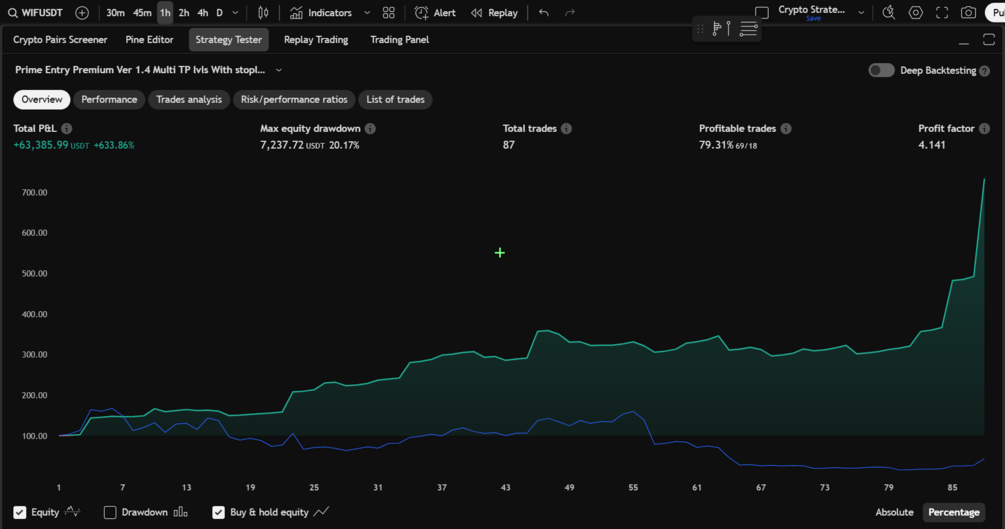Click the Prime Entry Premium strategy name

coord(140,70)
